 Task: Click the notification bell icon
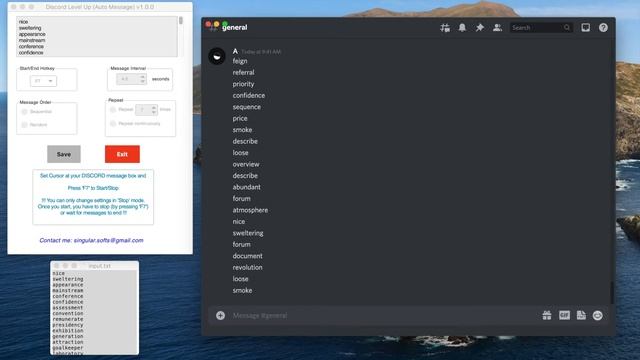(462, 28)
